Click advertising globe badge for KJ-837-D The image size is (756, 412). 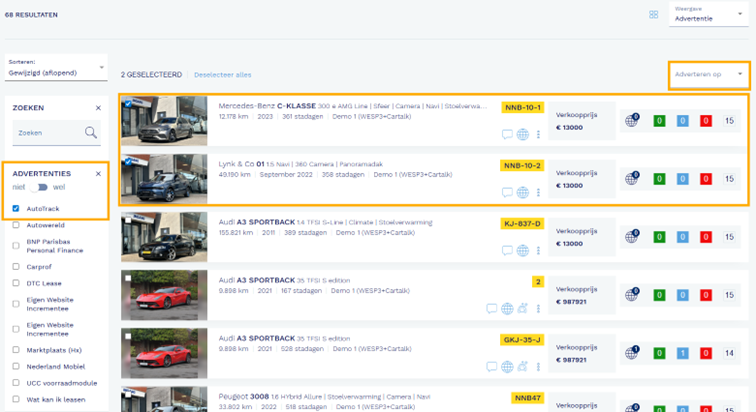(x=632, y=237)
